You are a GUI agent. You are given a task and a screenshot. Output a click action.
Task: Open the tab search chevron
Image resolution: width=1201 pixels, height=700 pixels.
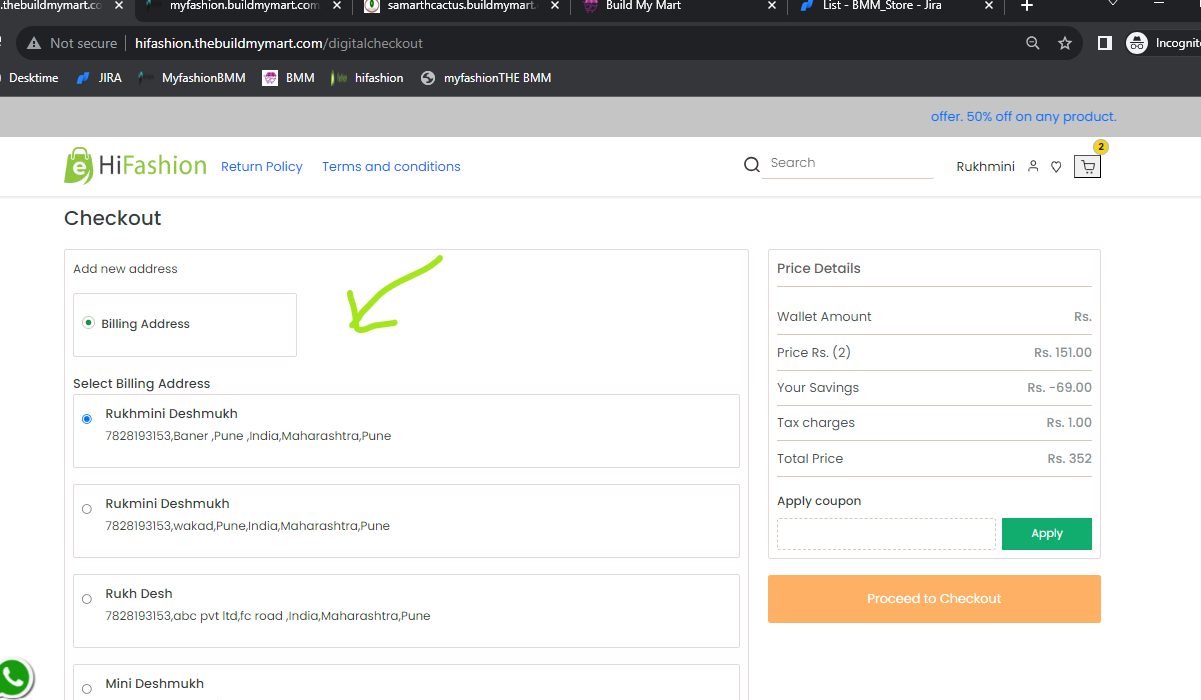point(1113,5)
